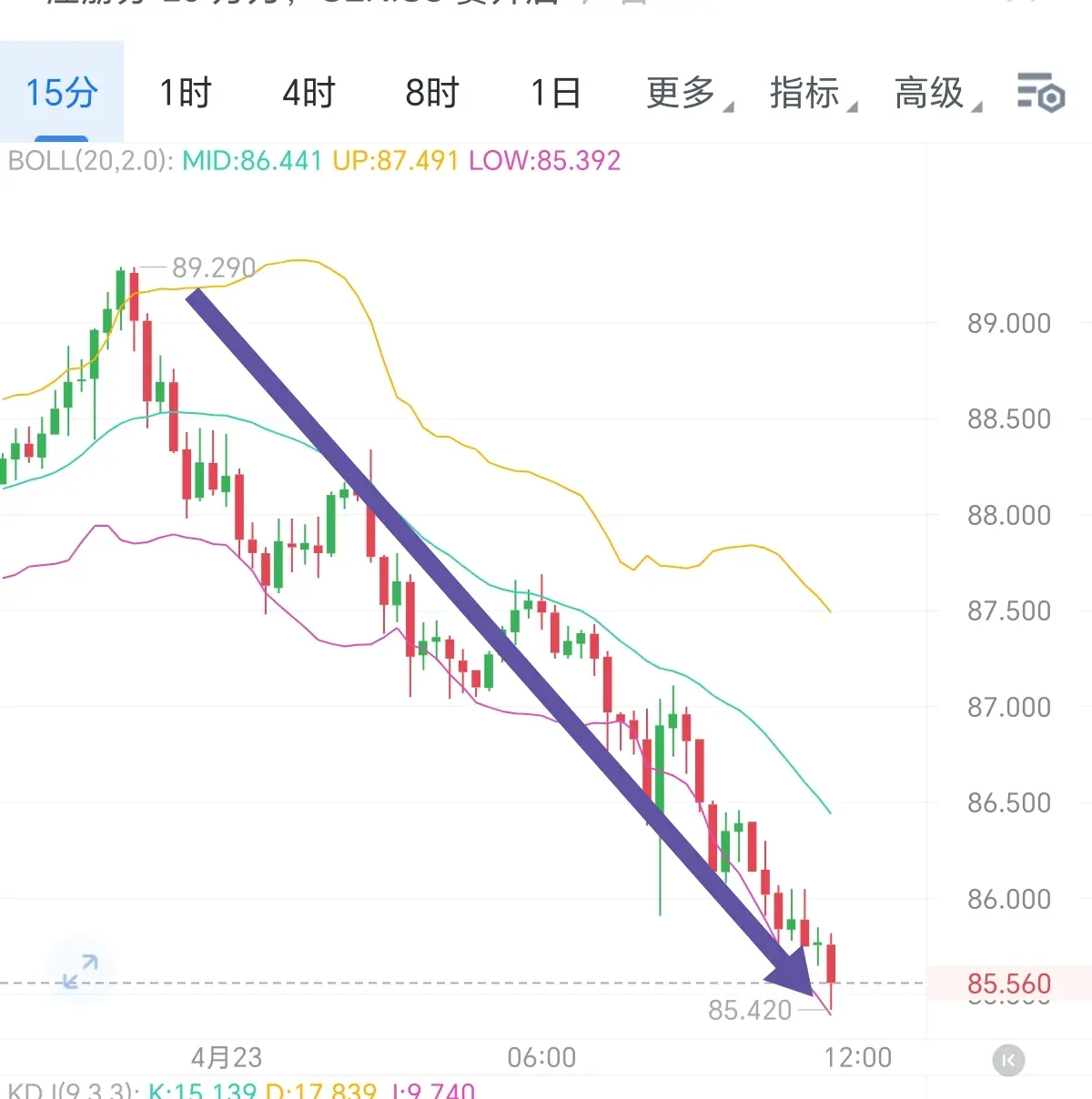Viewport: 1092px width, 1099px height.
Task: Switch to the 8时 timeframe
Action: coord(431,93)
